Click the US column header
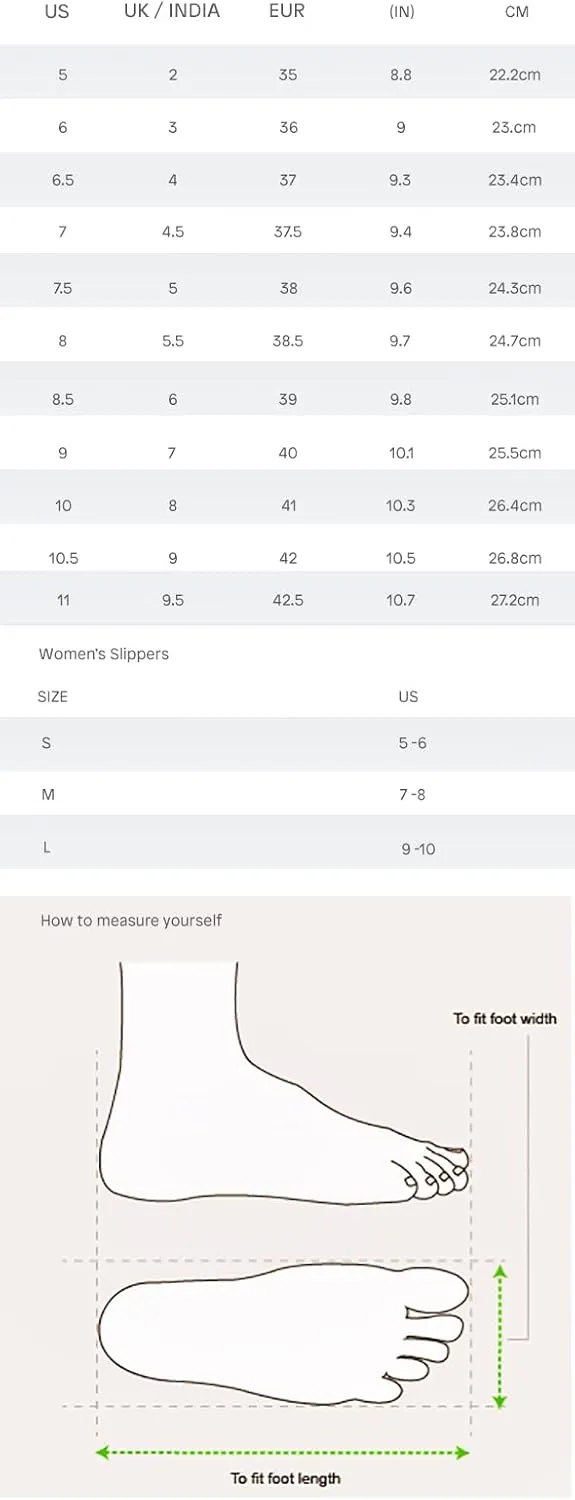Screen dimensions: 575x1500 [57, 12]
